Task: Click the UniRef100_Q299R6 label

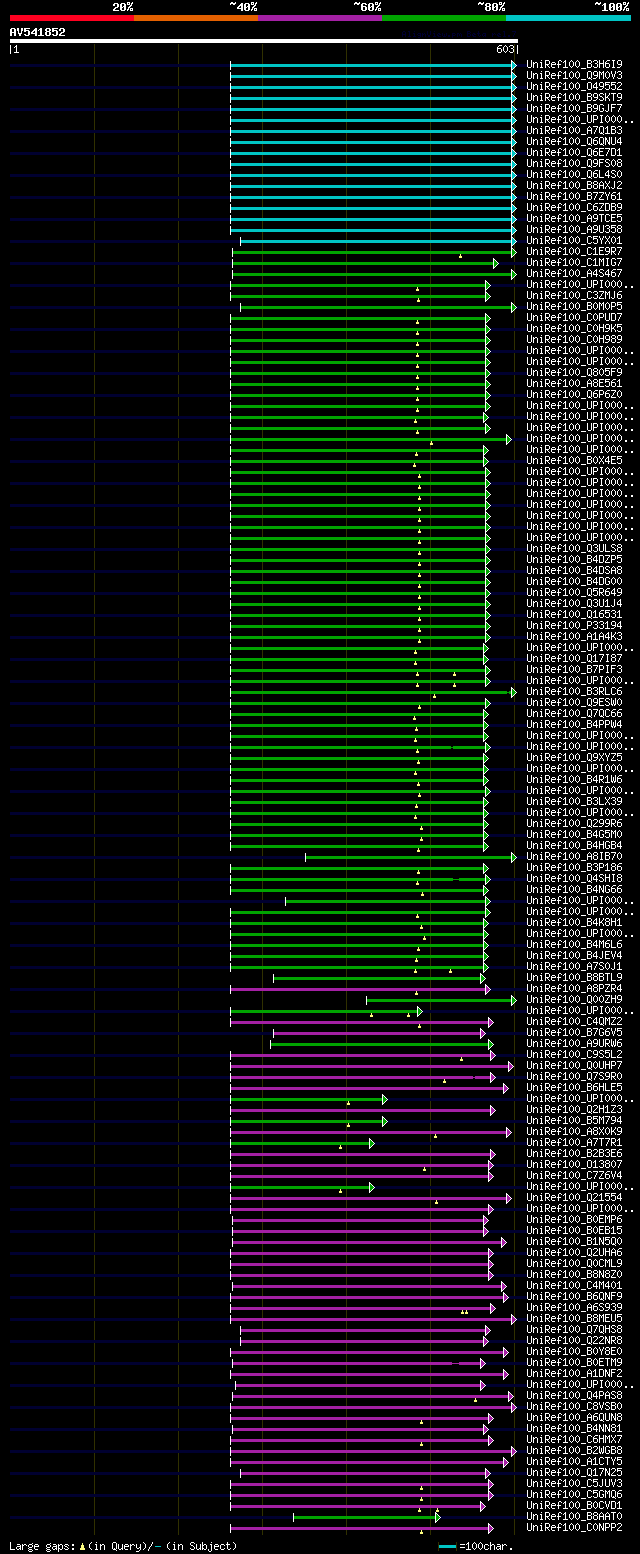Action: pyautogui.click(x=574, y=823)
